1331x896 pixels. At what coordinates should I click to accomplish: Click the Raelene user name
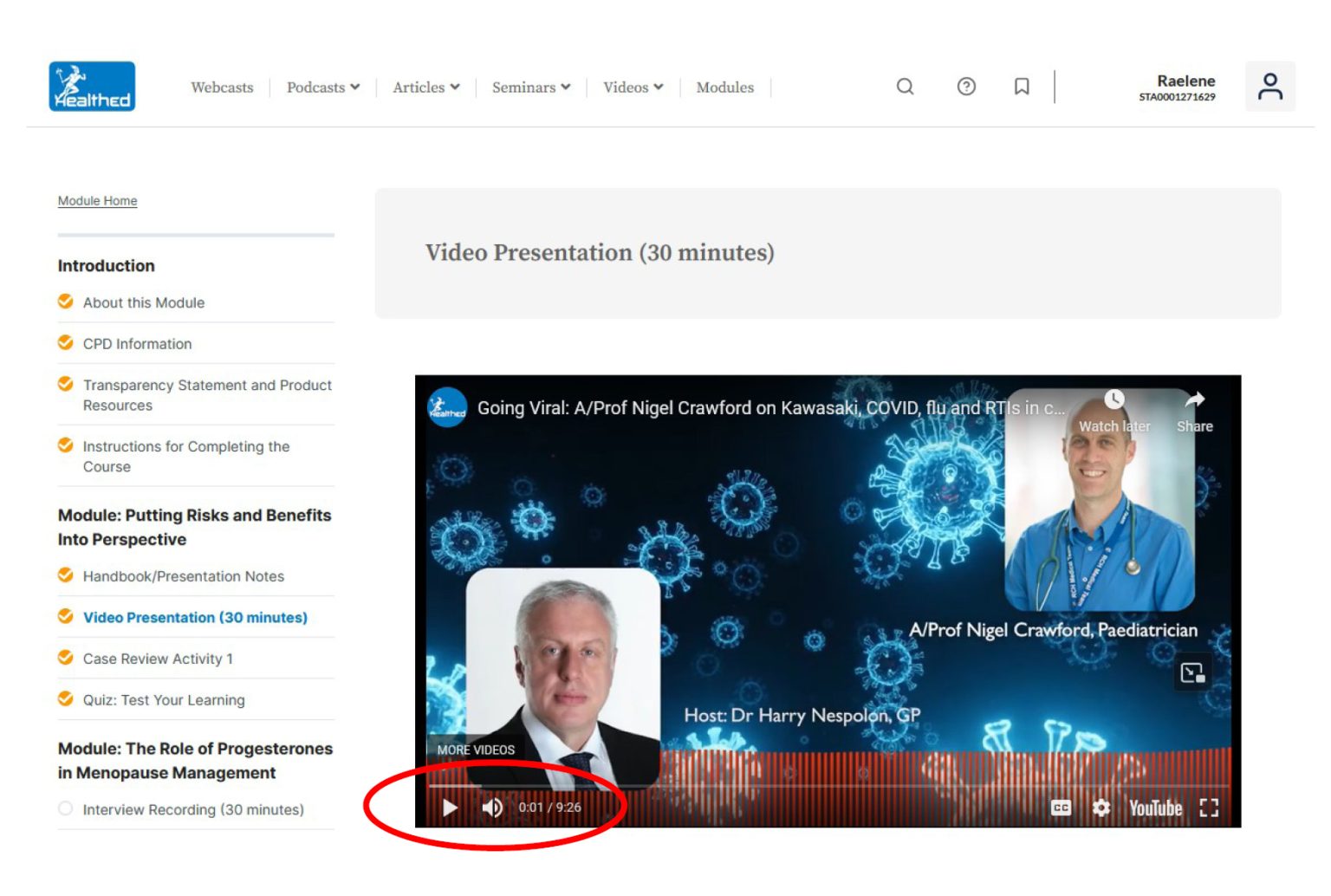(x=1186, y=81)
